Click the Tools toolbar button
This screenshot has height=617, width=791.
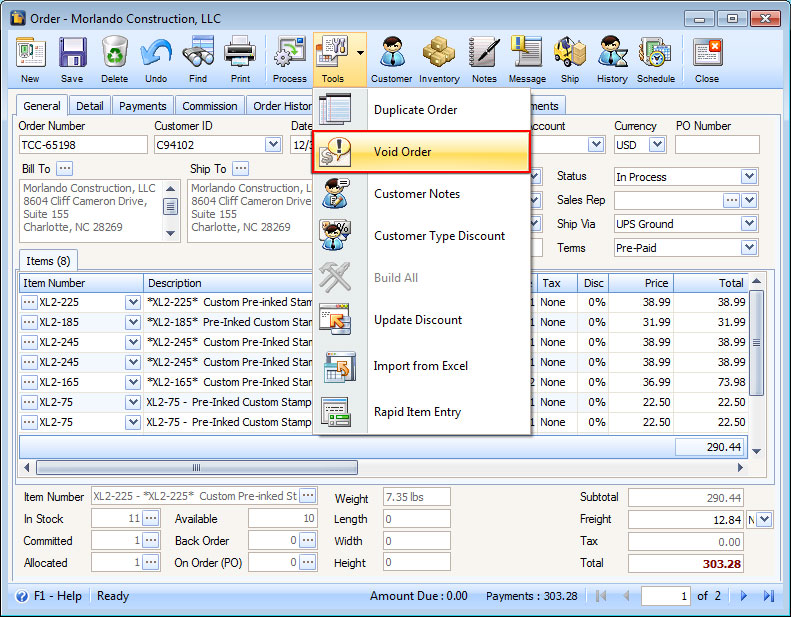click(x=333, y=59)
